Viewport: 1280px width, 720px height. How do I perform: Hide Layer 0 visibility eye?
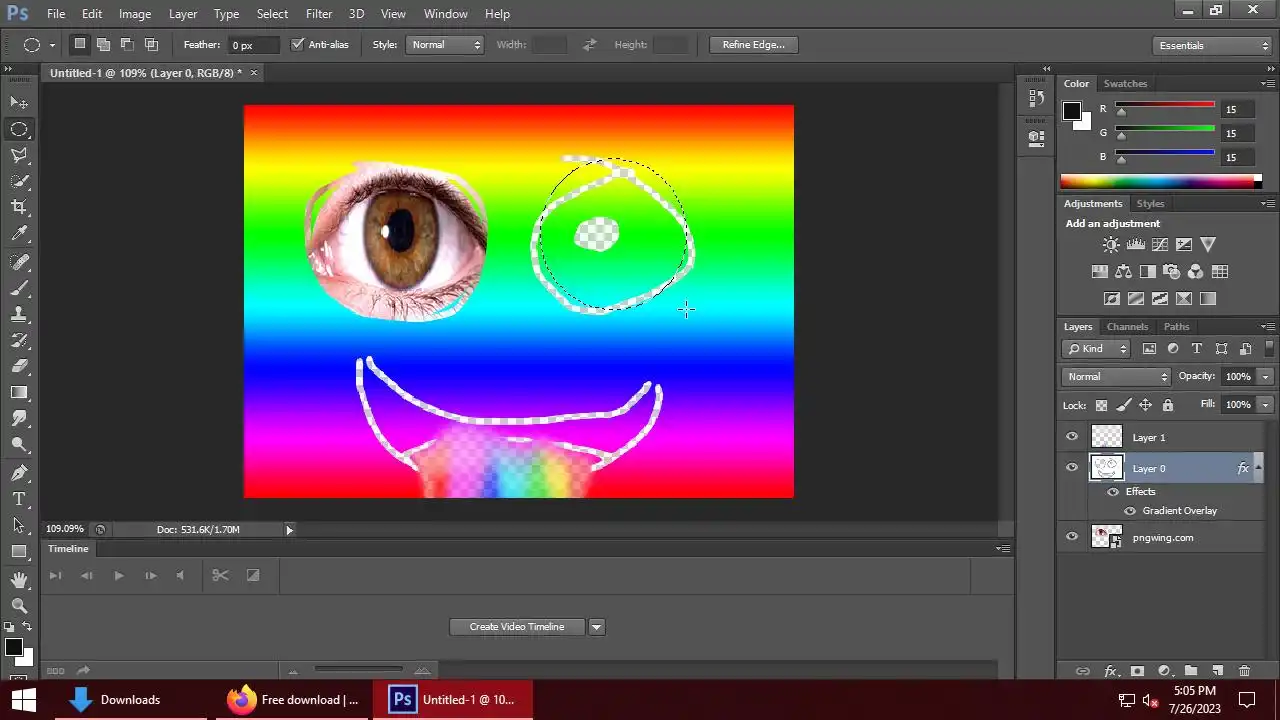point(1072,468)
